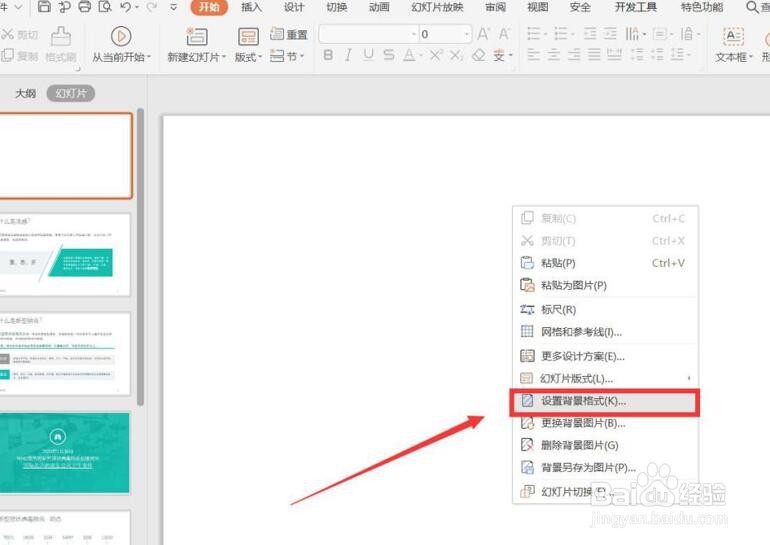Select the first blank slide thumbnail
The image size is (770, 545).
pos(65,156)
